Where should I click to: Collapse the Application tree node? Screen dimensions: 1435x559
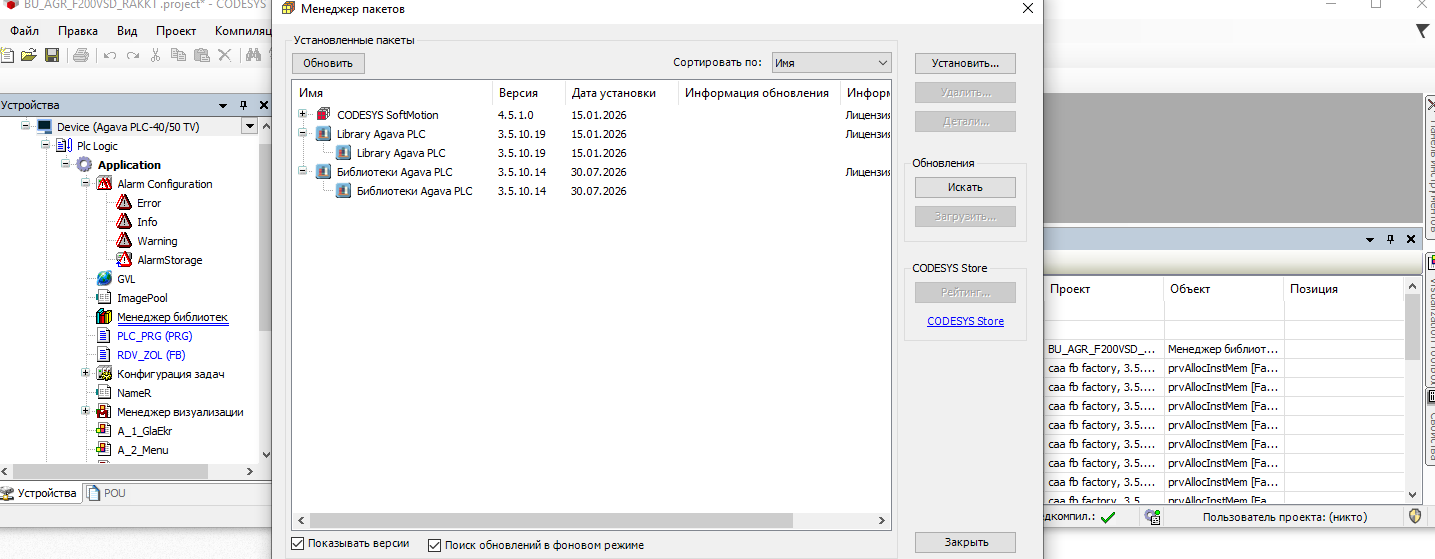pyautogui.click(x=65, y=165)
